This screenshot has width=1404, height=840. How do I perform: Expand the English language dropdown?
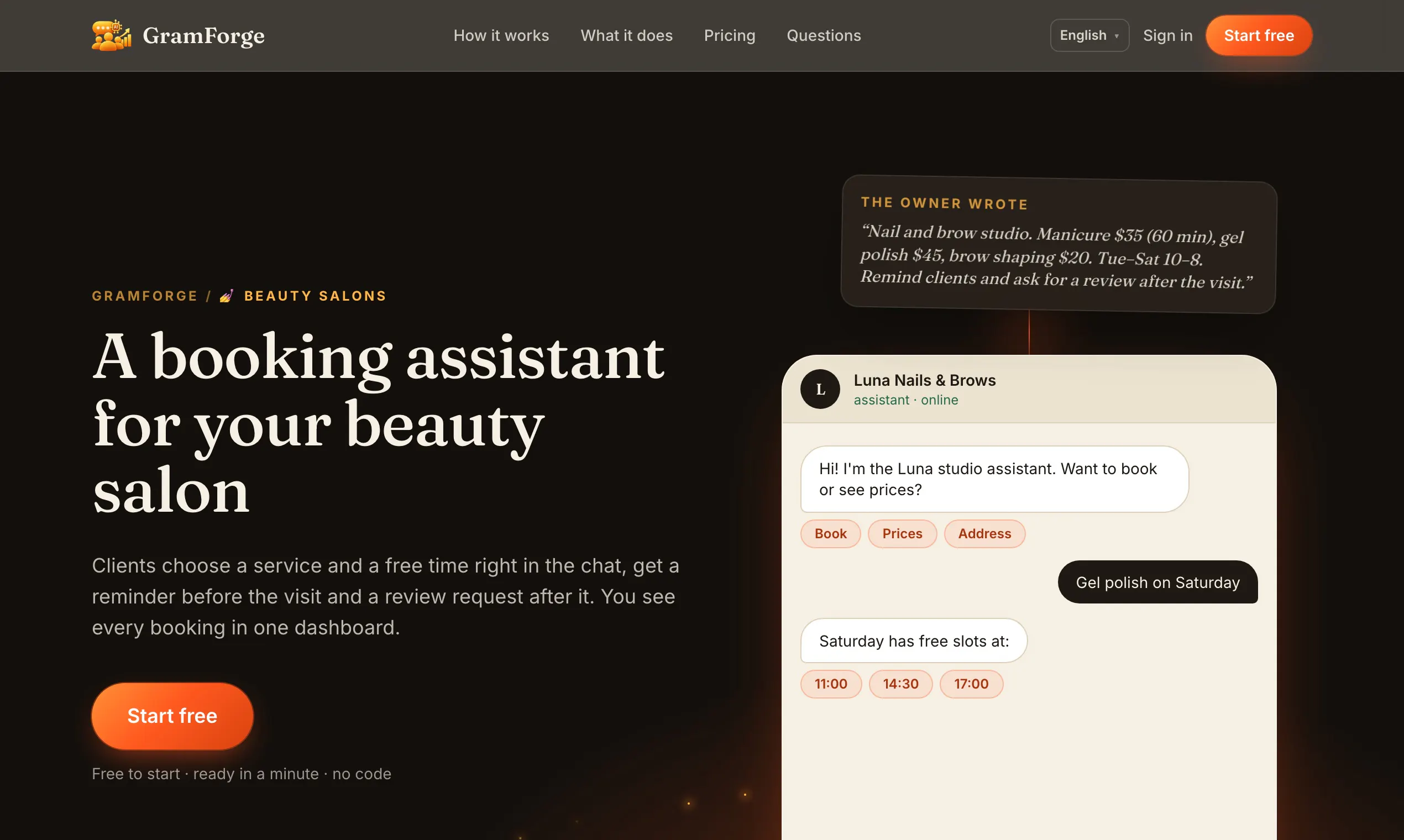pyautogui.click(x=1089, y=36)
